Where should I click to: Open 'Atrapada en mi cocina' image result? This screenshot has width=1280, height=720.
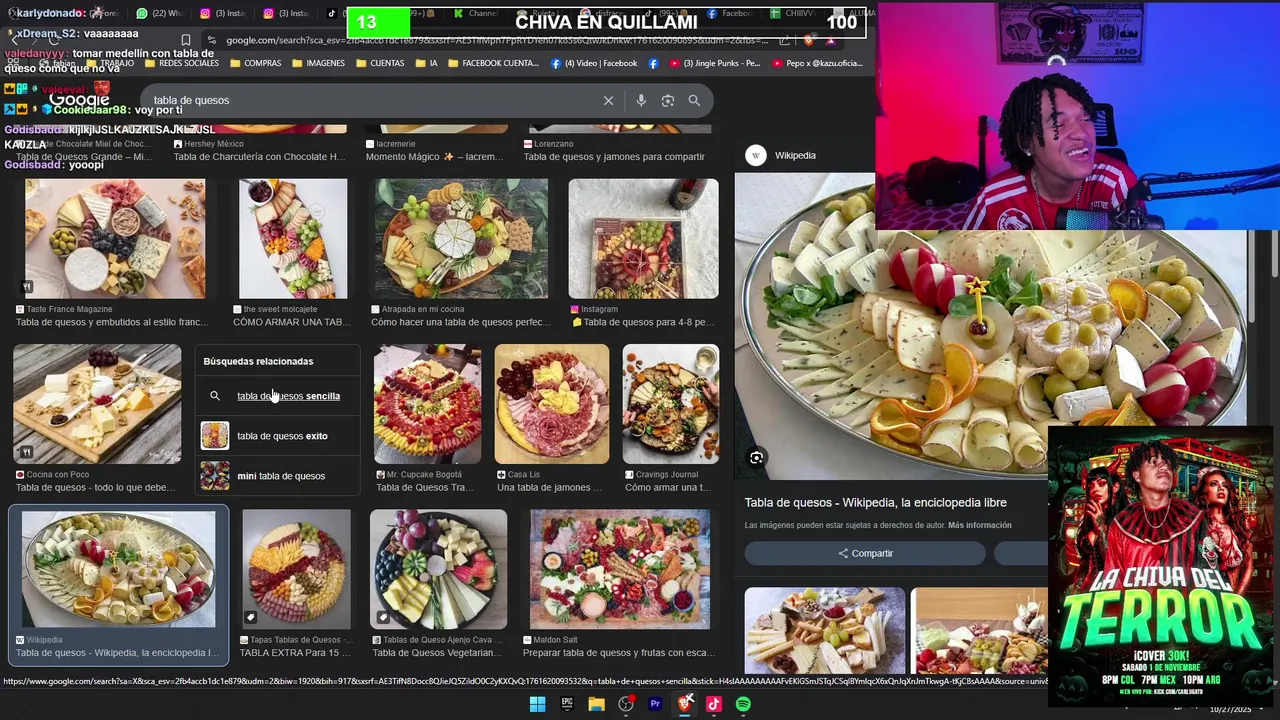click(x=461, y=239)
